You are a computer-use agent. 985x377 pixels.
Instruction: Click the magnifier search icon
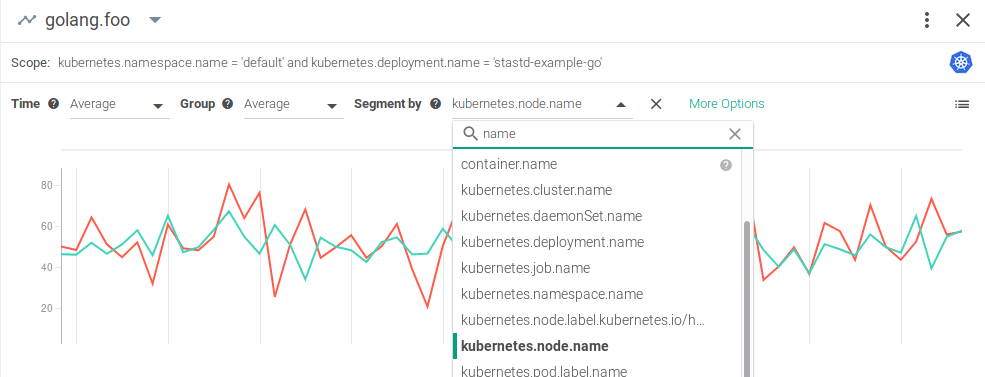click(x=470, y=134)
